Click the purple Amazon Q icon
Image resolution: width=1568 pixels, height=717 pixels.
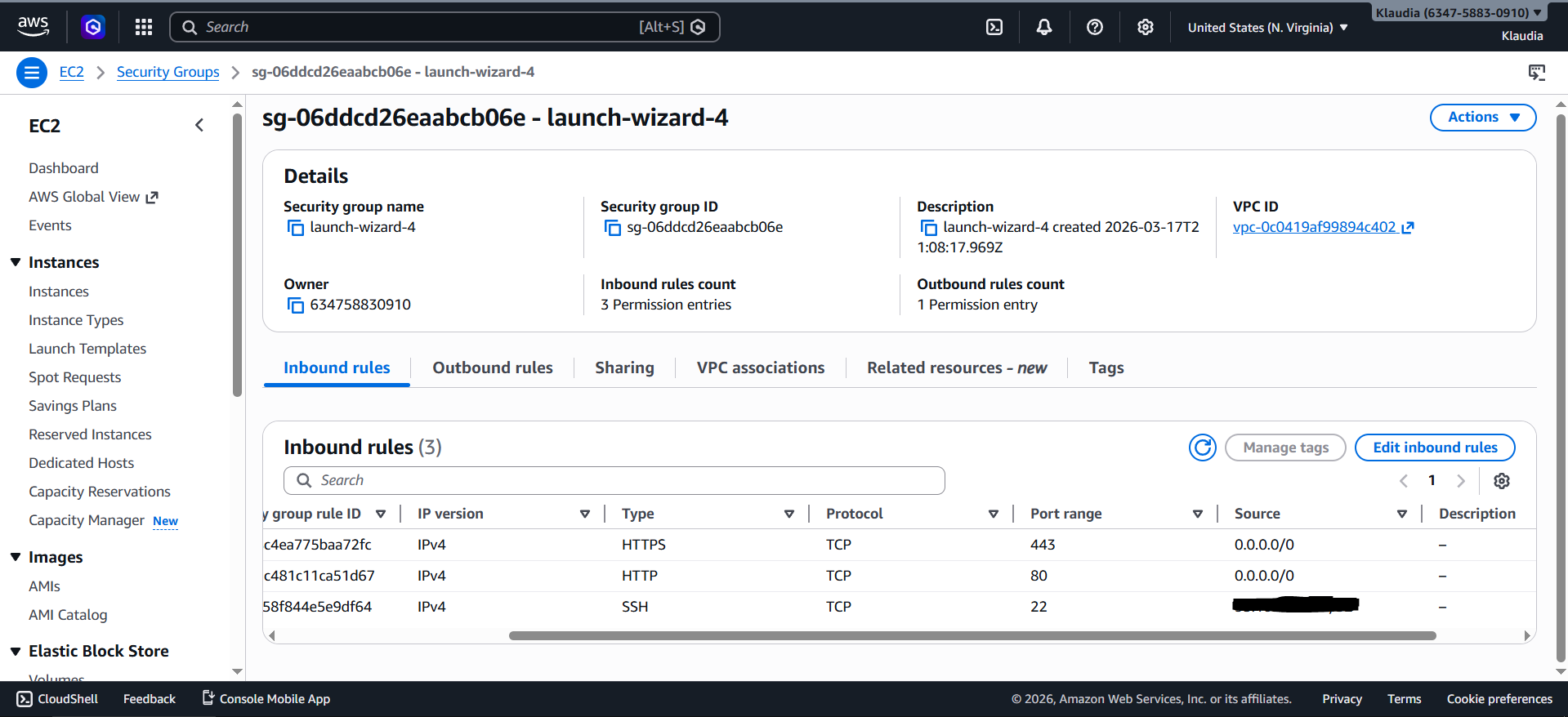(93, 27)
